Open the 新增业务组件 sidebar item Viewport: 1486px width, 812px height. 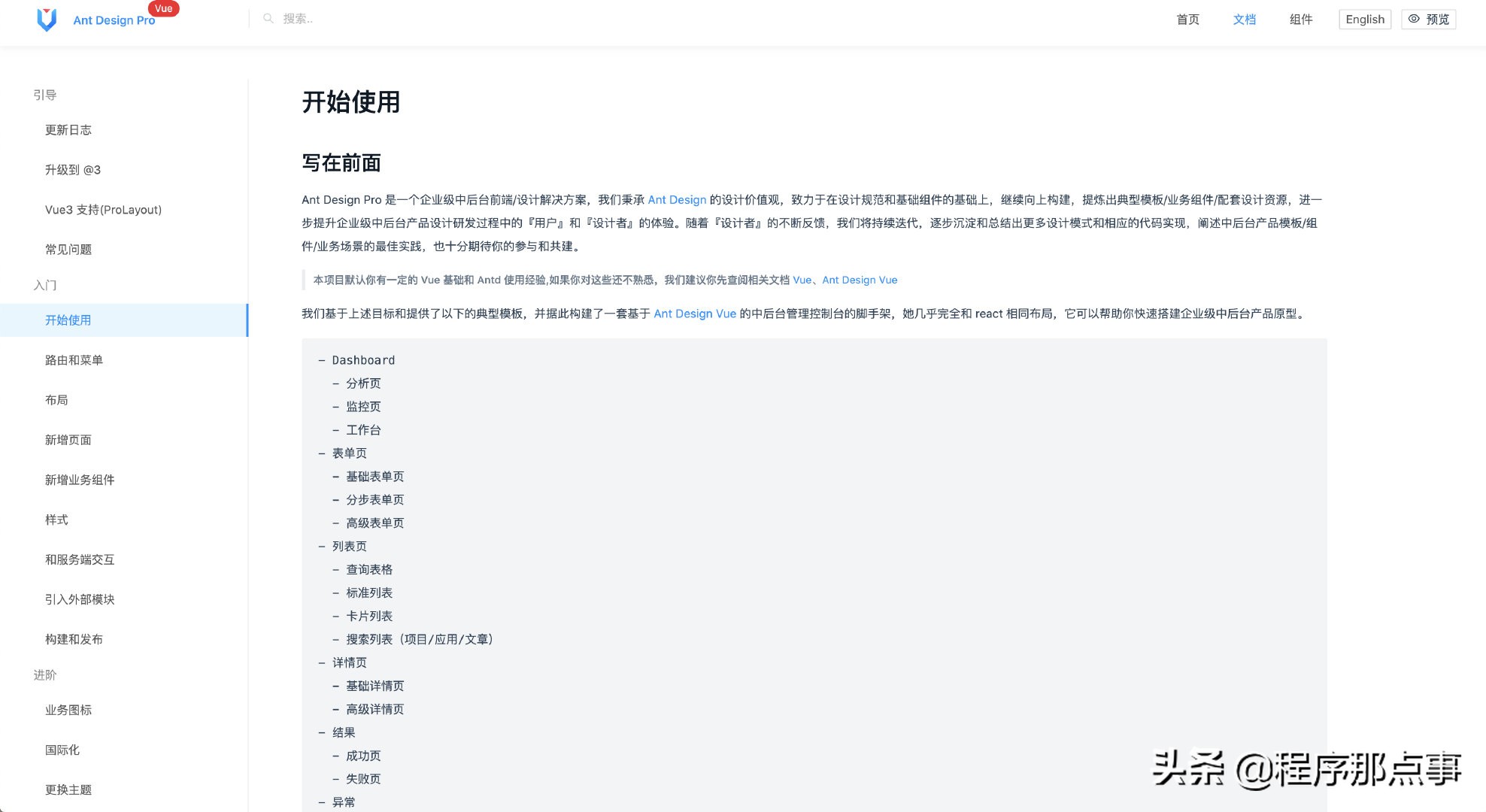80,480
